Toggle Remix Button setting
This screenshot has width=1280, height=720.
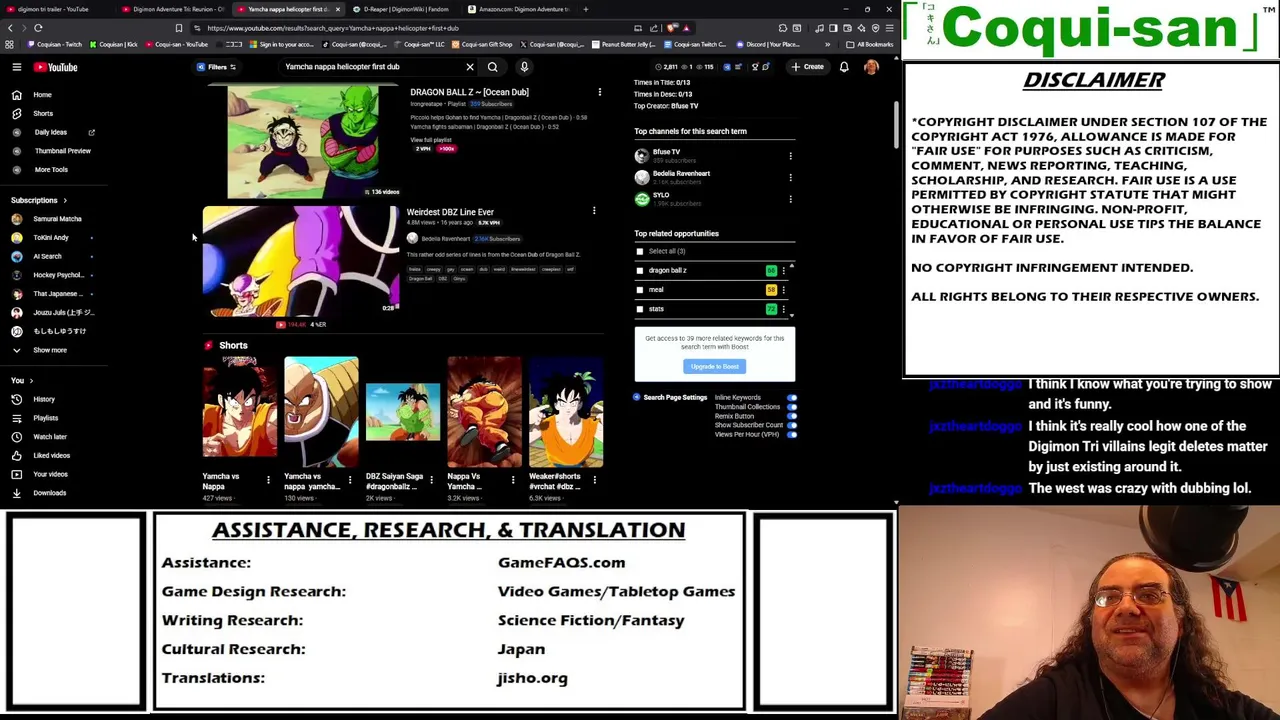792,416
